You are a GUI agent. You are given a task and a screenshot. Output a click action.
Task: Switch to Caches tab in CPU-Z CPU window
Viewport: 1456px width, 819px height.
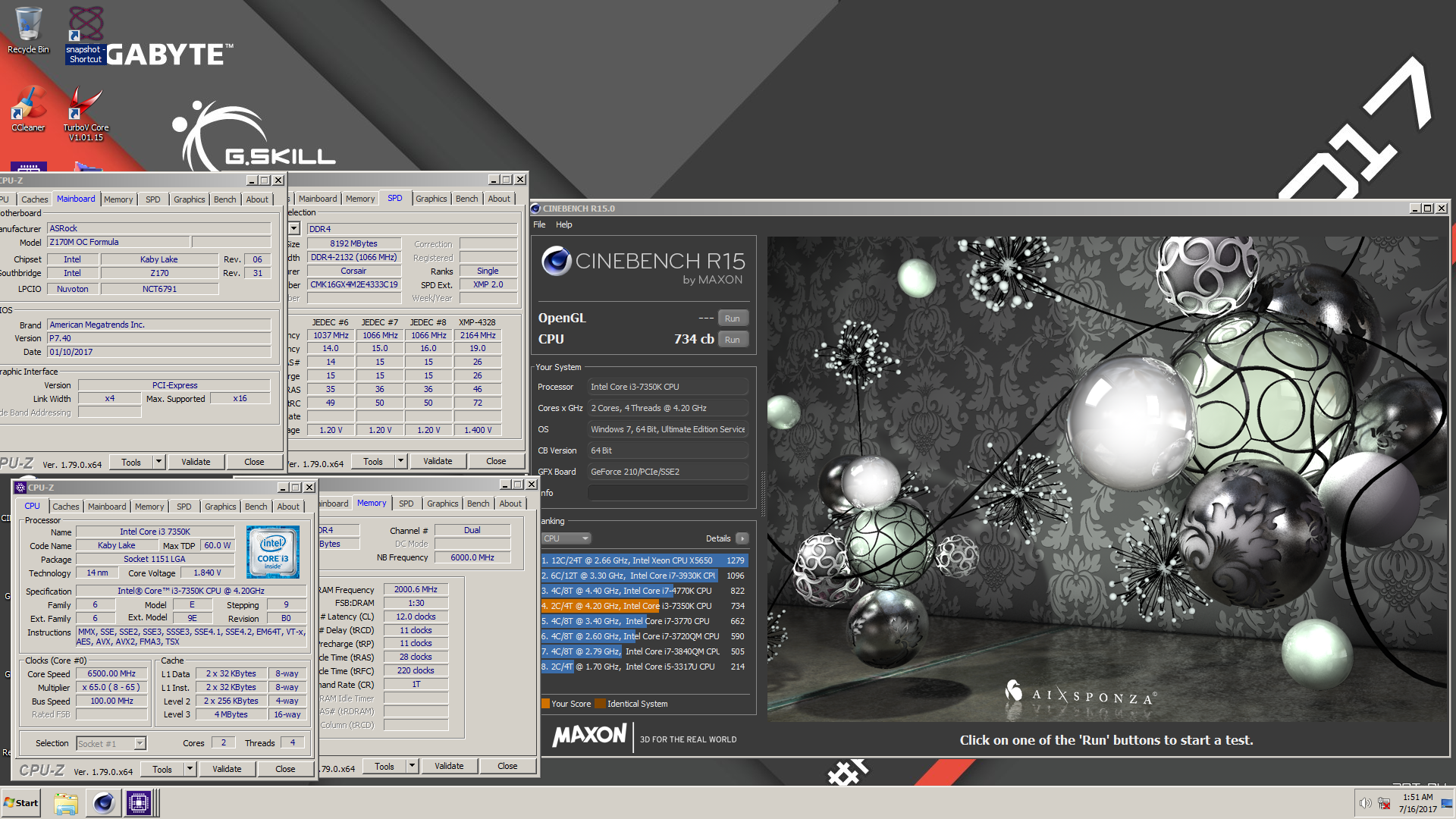coord(66,507)
